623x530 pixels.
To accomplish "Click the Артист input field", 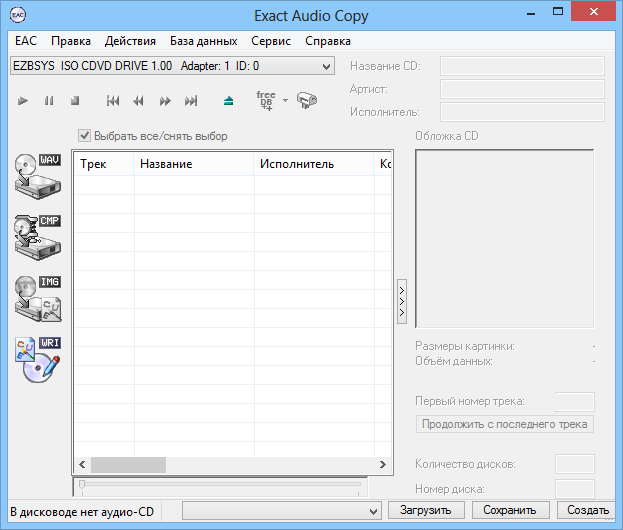I will pyautogui.click(x=522, y=89).
